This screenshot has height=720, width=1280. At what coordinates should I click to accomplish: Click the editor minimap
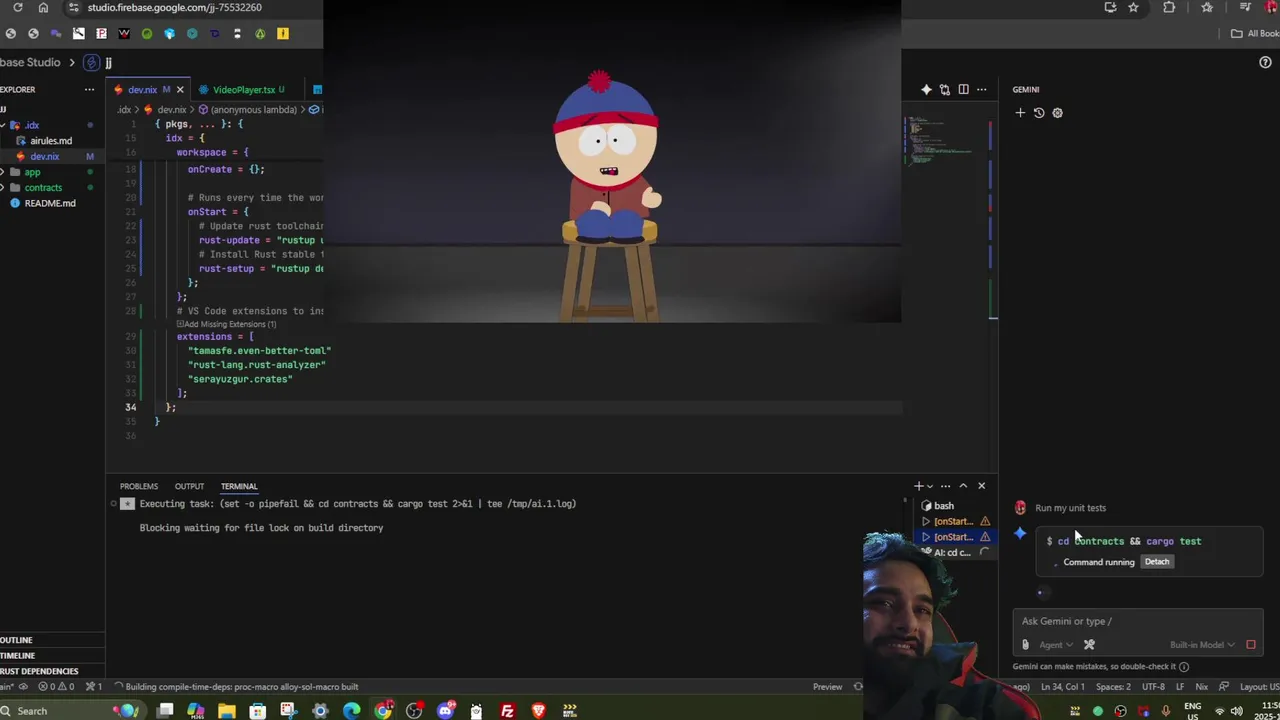pyautogui.click(x=945, y=140)
